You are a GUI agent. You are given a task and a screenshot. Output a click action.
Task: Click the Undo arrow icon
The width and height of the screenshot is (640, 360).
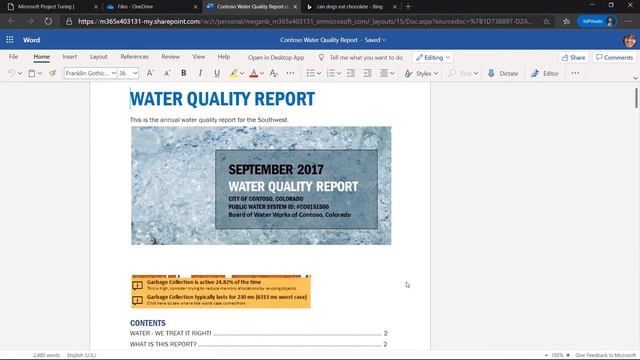11,73
